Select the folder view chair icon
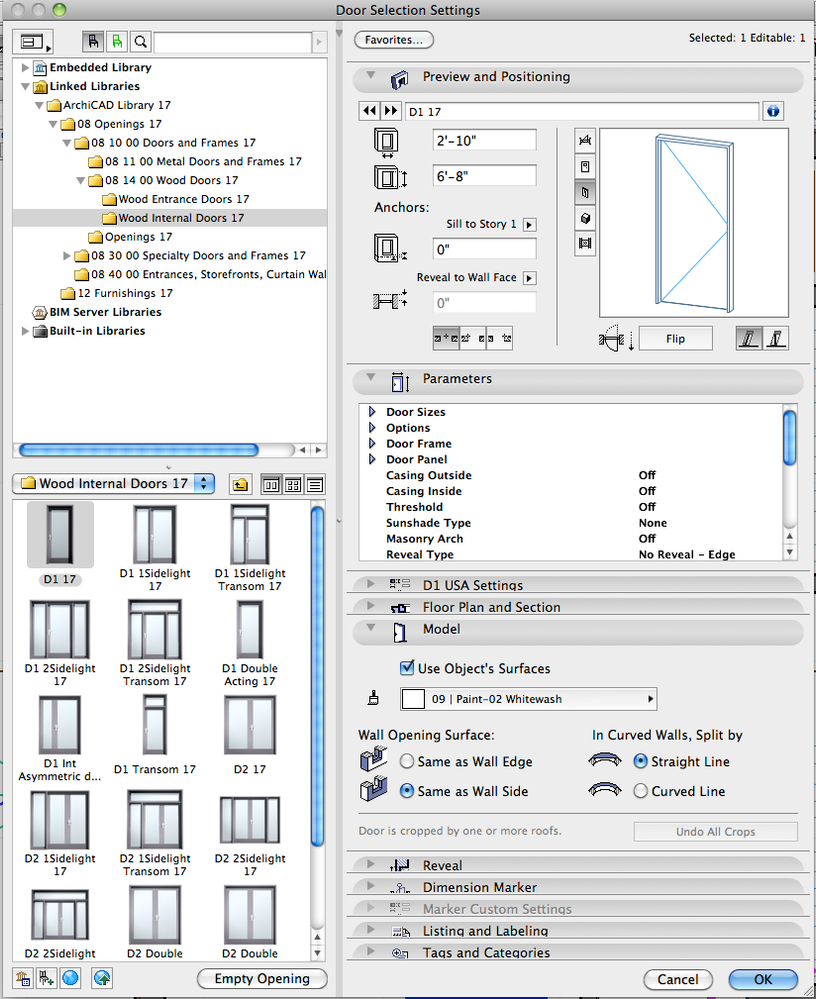 94,42
